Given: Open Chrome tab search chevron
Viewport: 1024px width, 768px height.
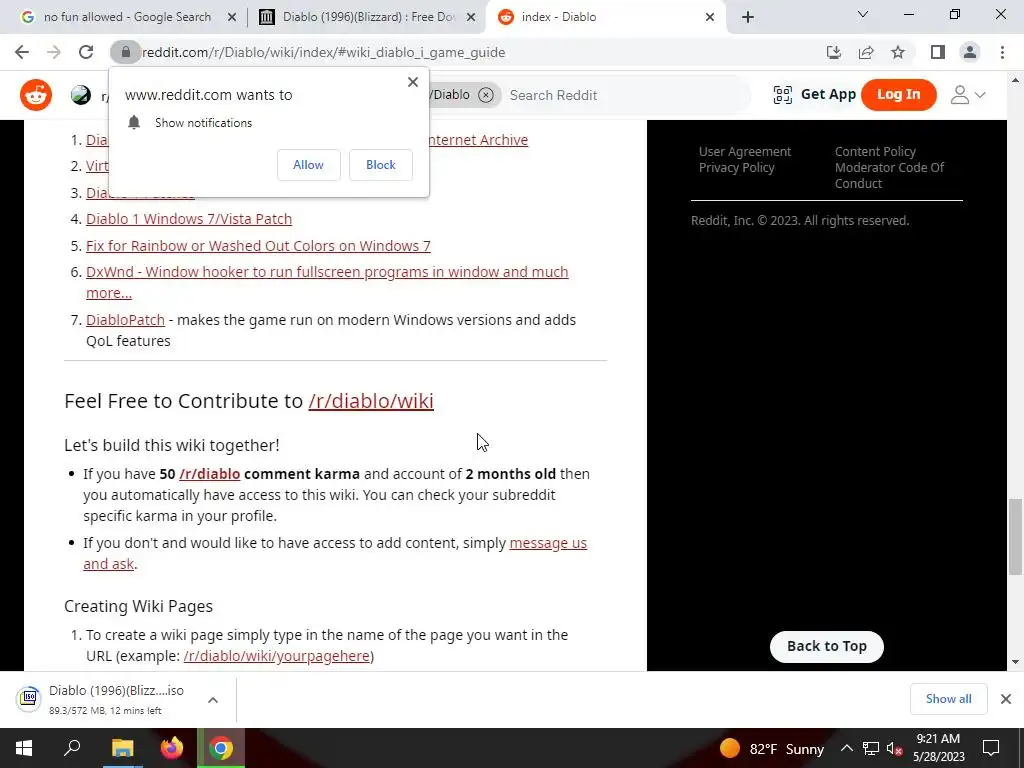Looking at the screenshot, I should pos(863,14).
